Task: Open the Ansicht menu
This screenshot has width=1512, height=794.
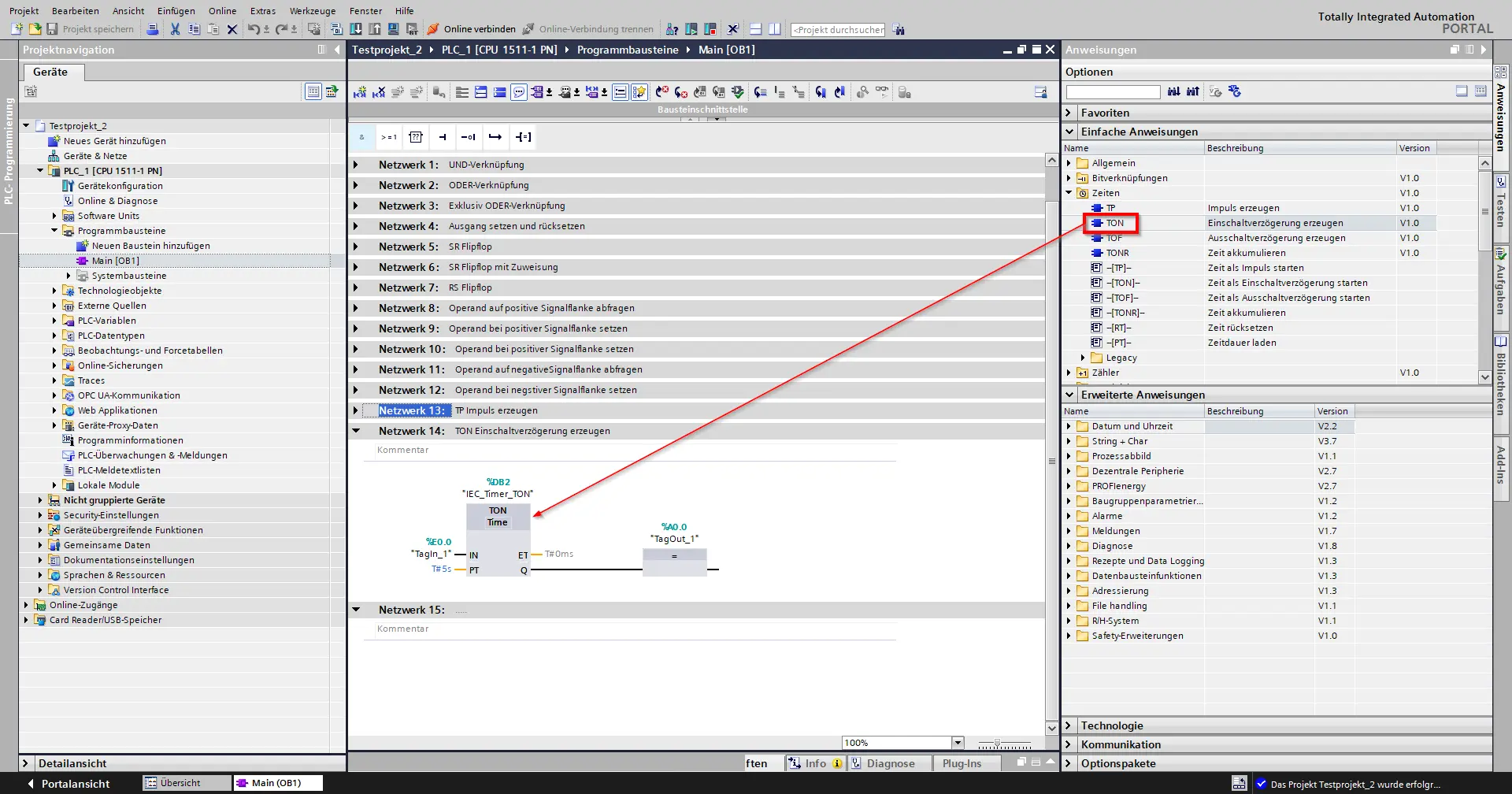Action: click(128, 11)
